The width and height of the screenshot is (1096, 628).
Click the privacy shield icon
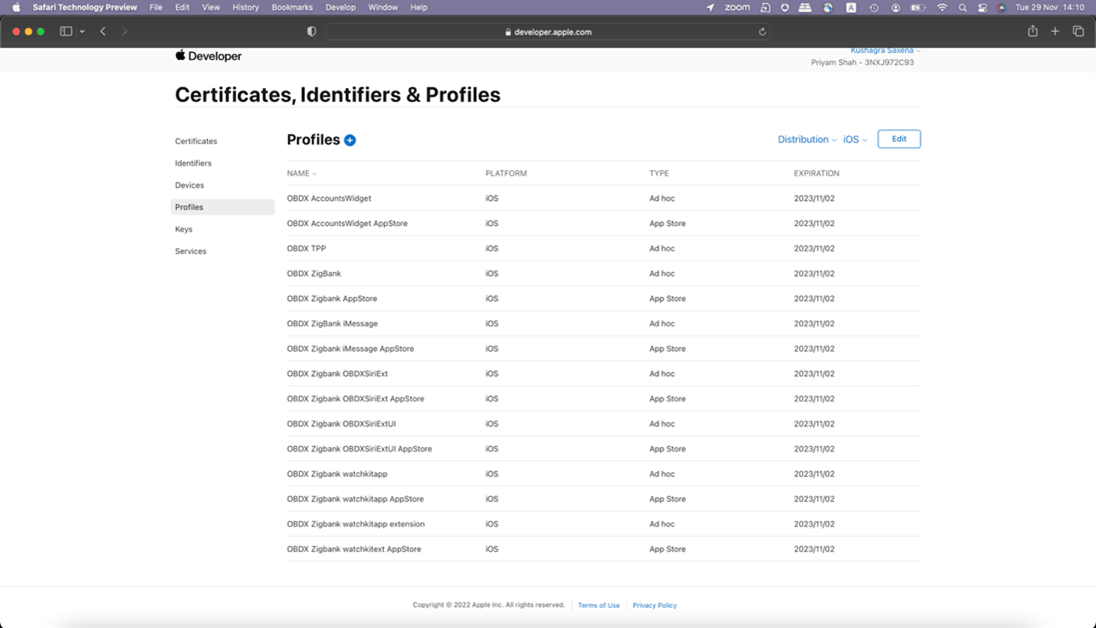click(x=311, y=32)
